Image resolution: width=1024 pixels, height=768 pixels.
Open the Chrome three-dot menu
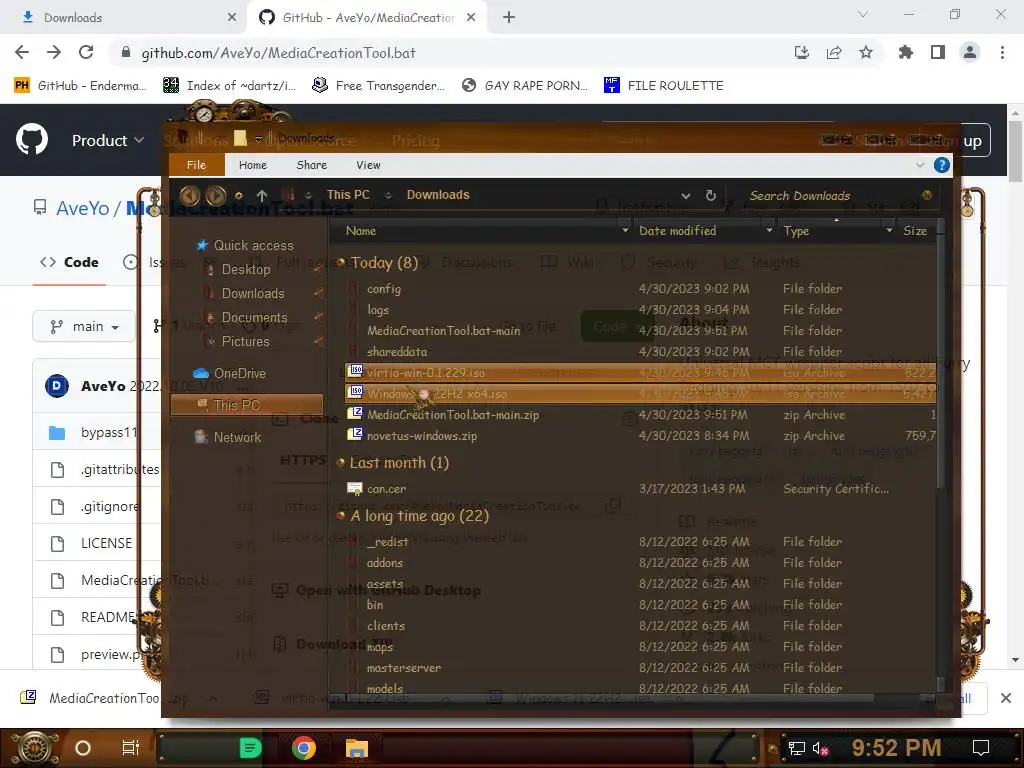pyautogui.click(x=1002, y=52)
